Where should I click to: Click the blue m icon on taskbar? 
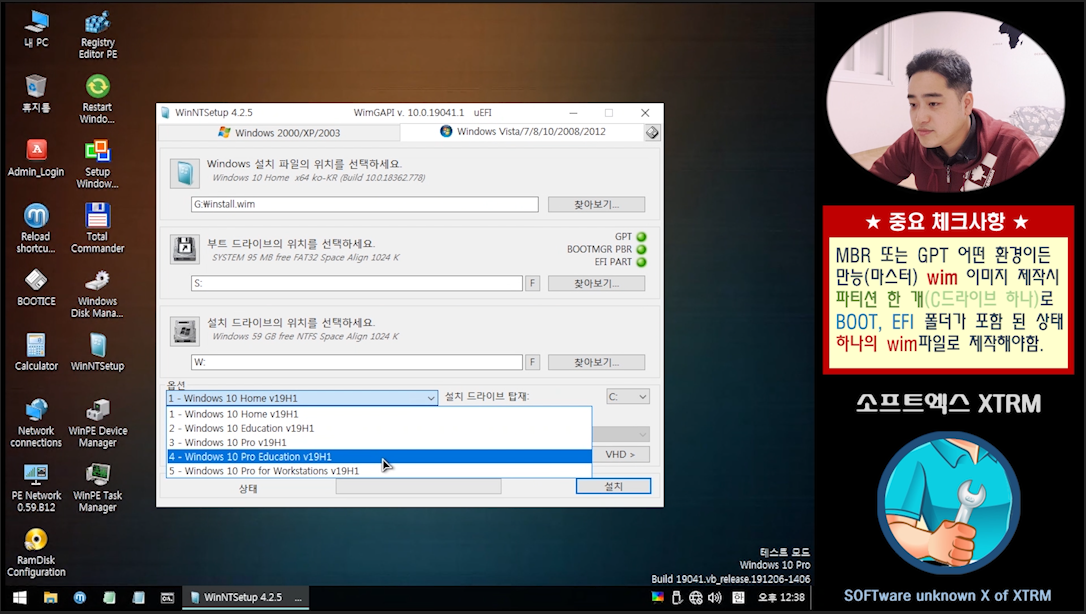[80, 597]
